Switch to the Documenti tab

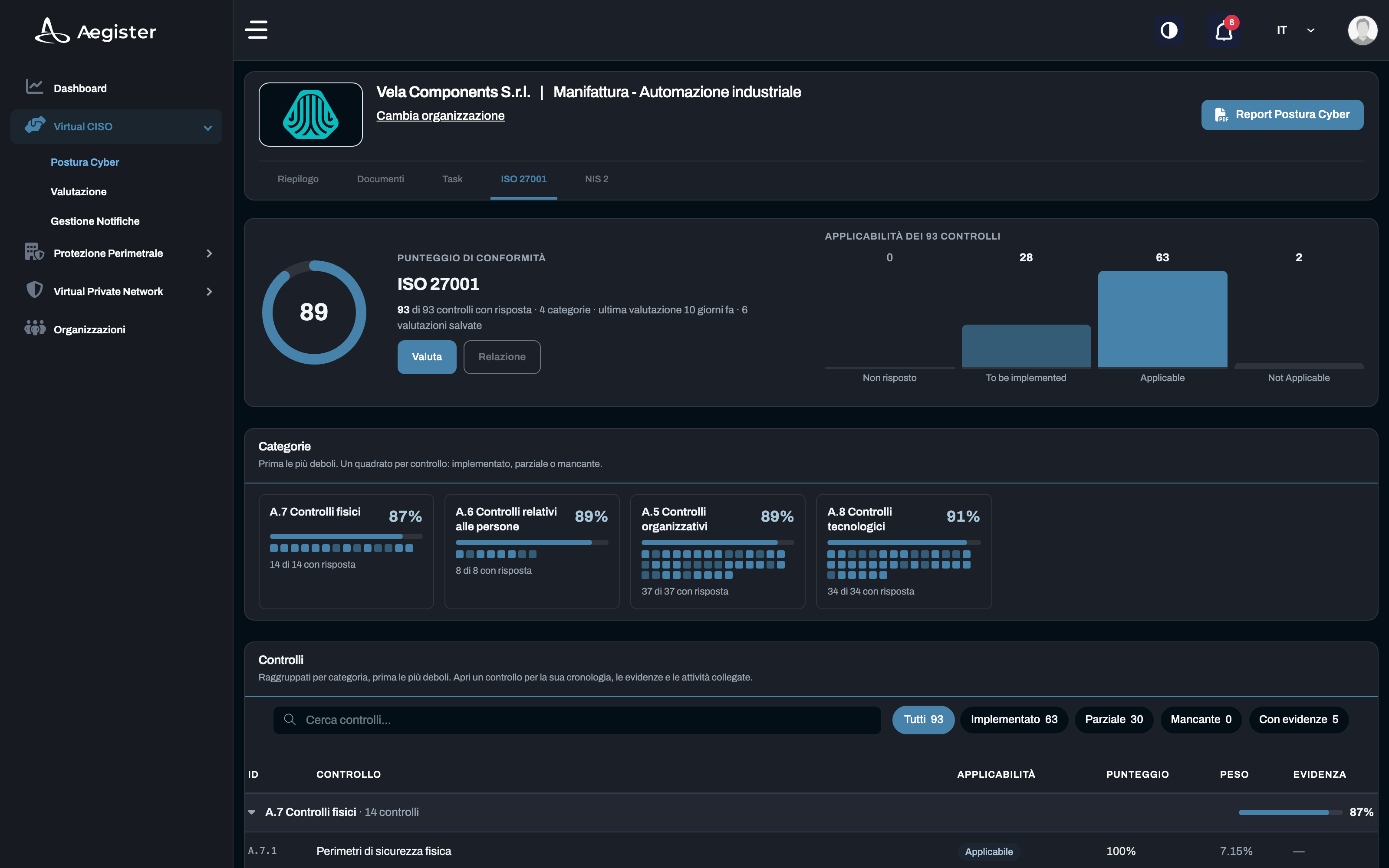[380, 179]
